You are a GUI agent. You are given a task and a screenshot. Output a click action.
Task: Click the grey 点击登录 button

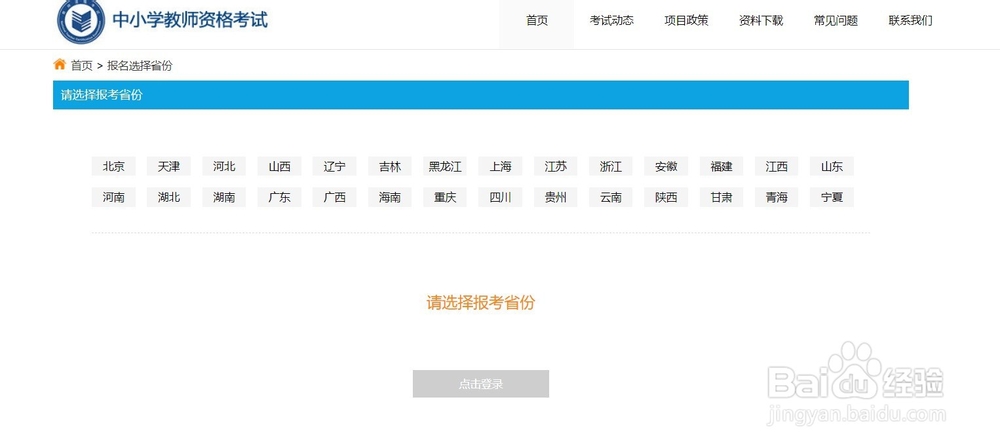481,384
